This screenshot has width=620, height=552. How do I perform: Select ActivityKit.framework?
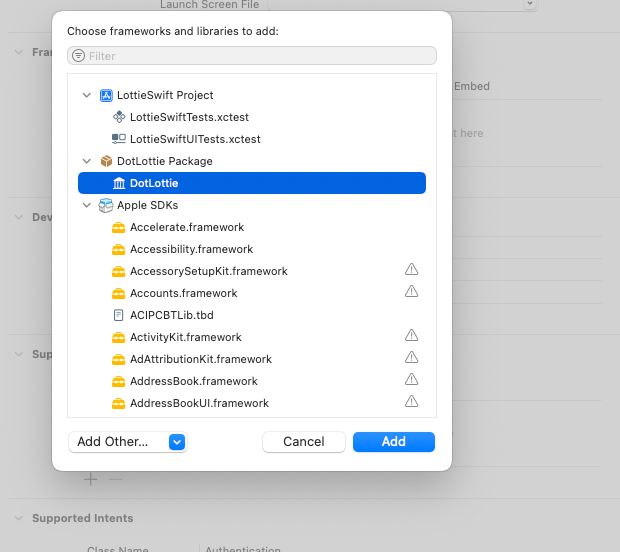(186, 337)
